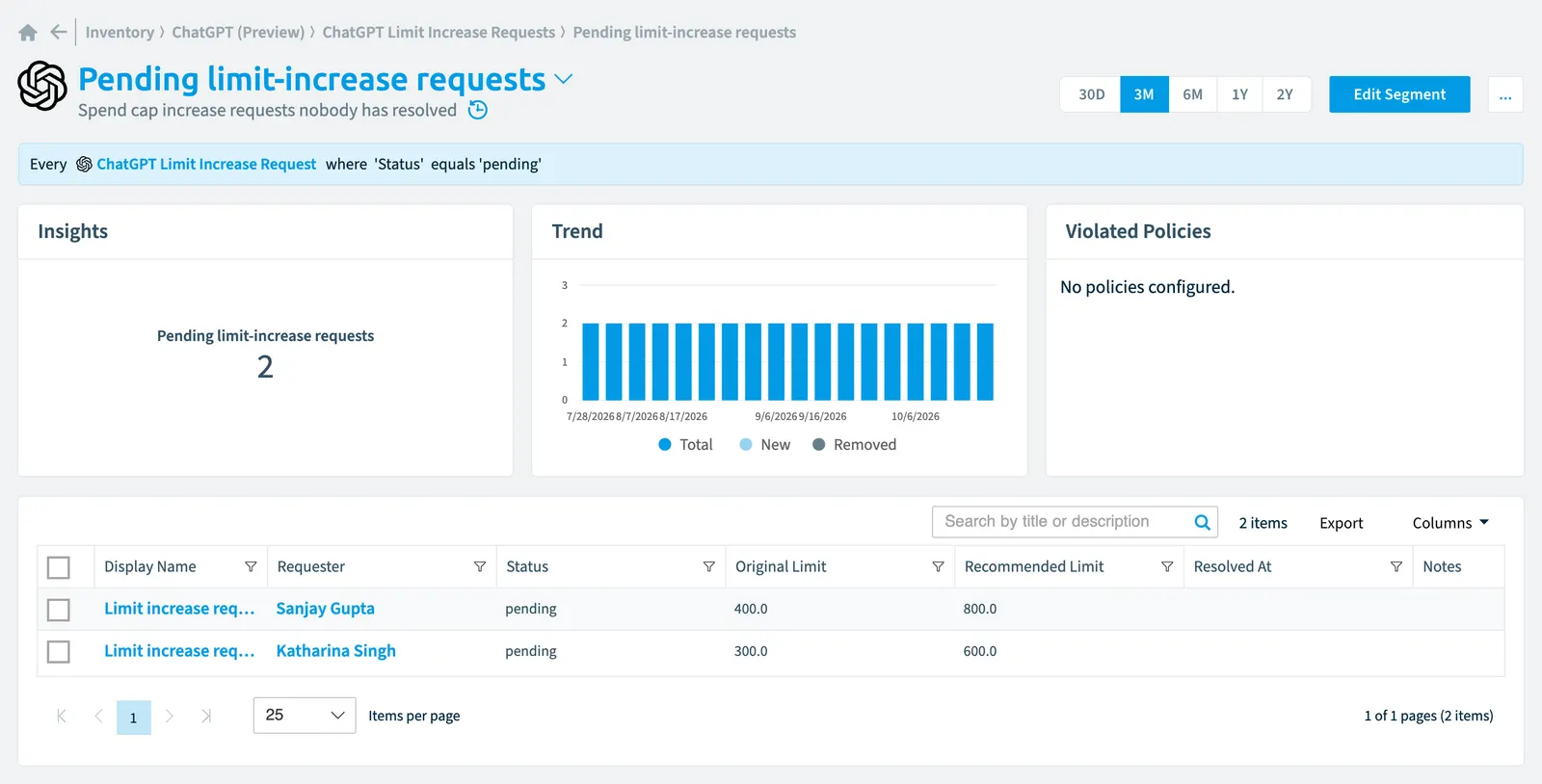Open the more options ellipsis menu
This screenshot has width=1542, height=784.
tap(1505, 94)
